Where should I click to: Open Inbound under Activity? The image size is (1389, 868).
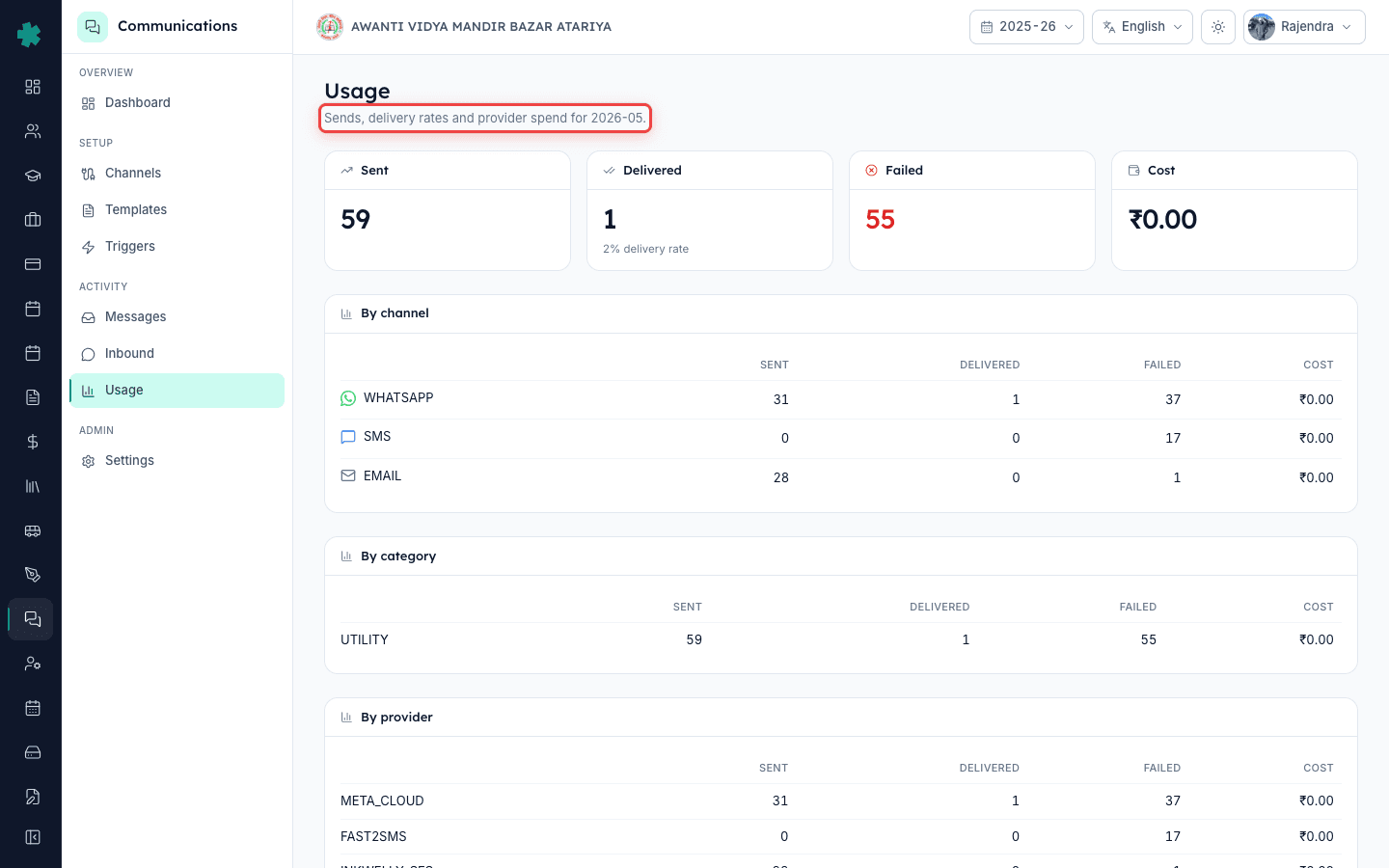(177, 354)
